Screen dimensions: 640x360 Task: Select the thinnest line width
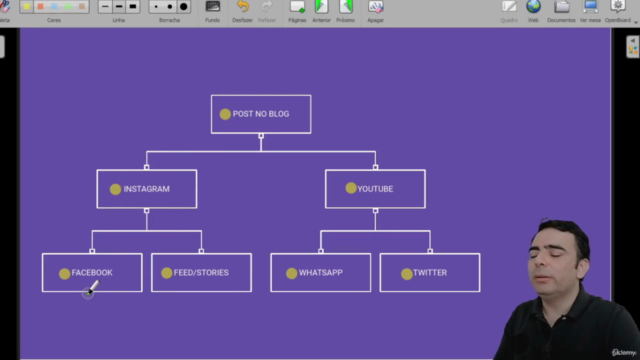point(105,7)
